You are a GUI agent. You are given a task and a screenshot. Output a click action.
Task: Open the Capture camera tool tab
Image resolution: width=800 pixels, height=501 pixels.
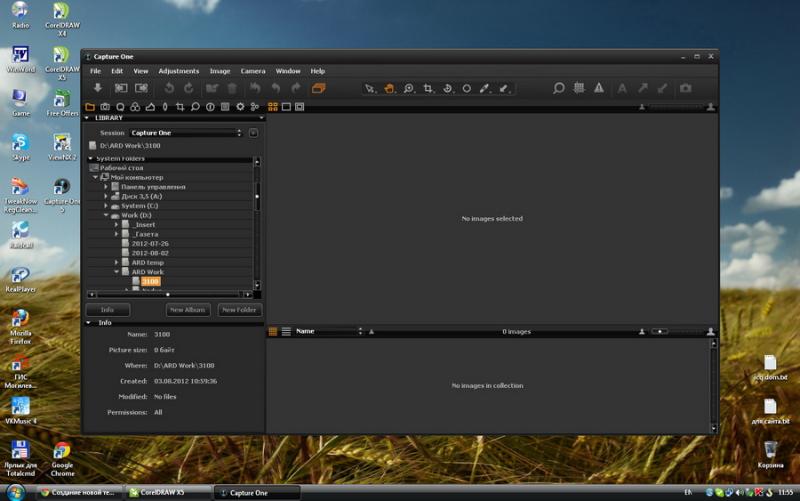click(105, 107)
